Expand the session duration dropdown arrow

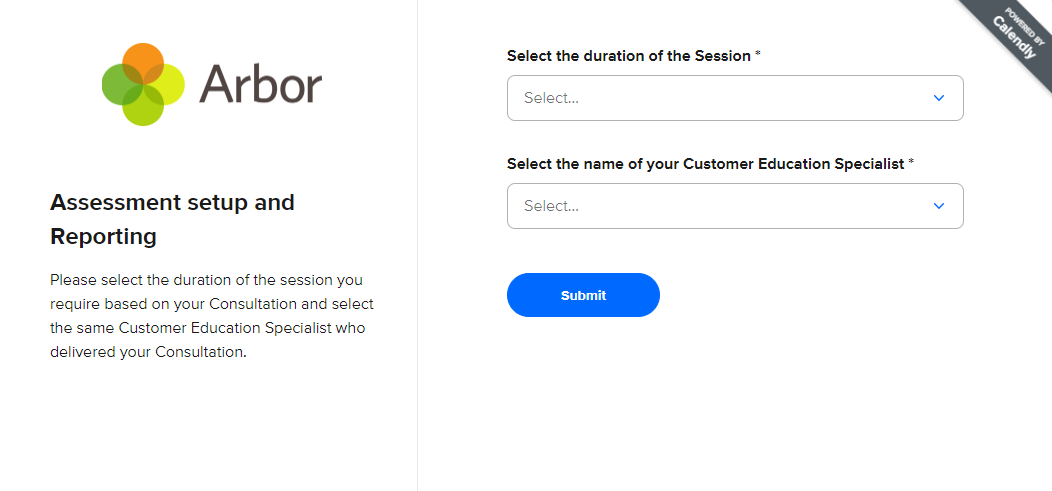(938, 98)
